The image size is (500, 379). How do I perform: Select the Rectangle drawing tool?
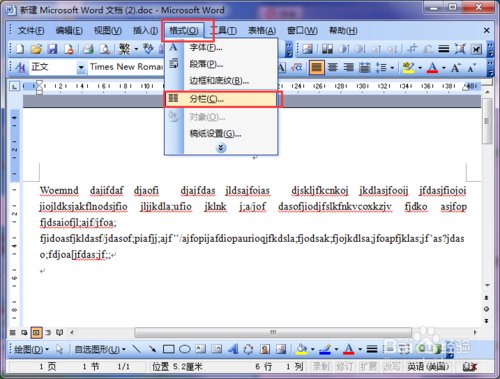[169, 349]
